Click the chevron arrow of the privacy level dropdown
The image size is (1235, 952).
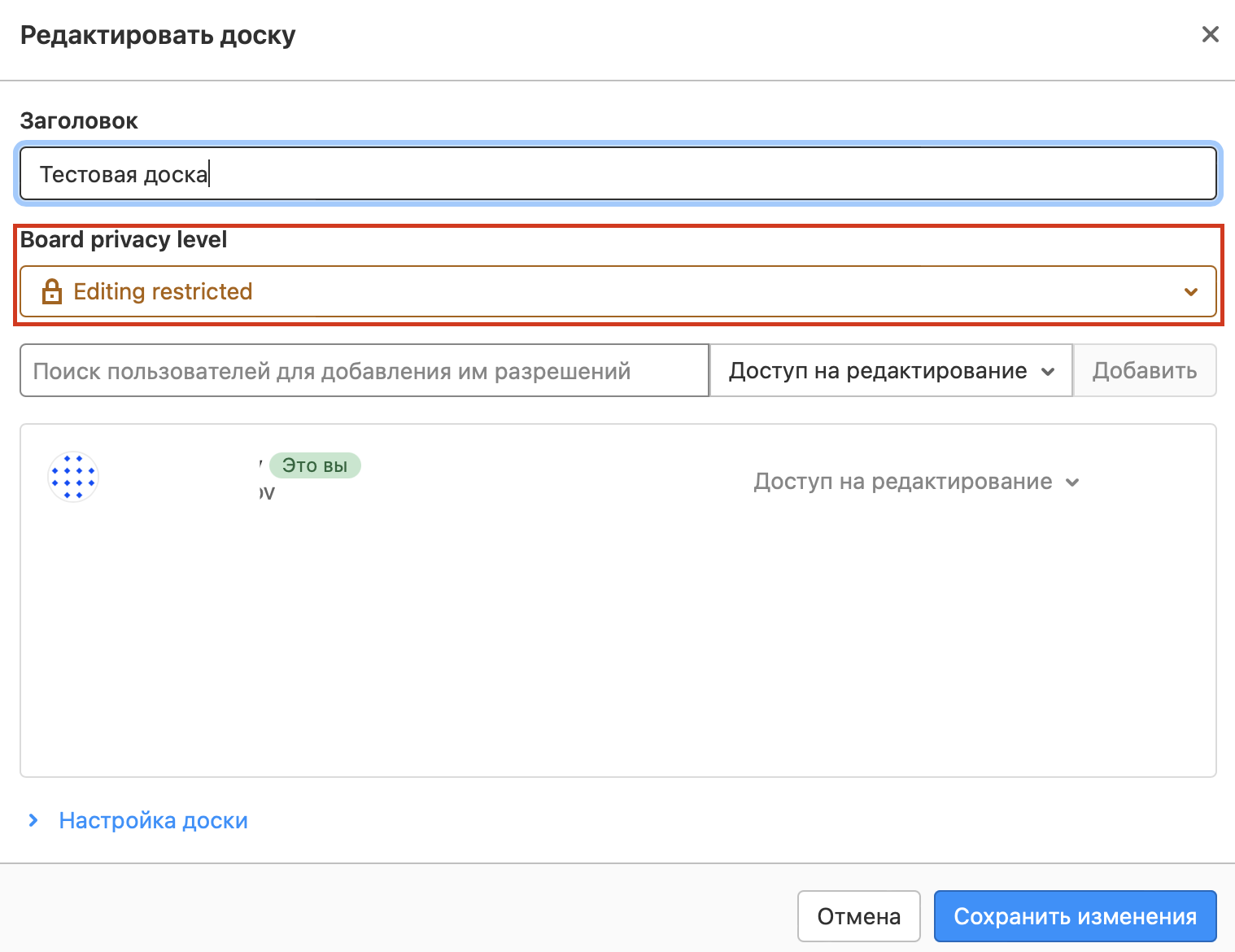pyautogui.click(x=1190, y=292)
